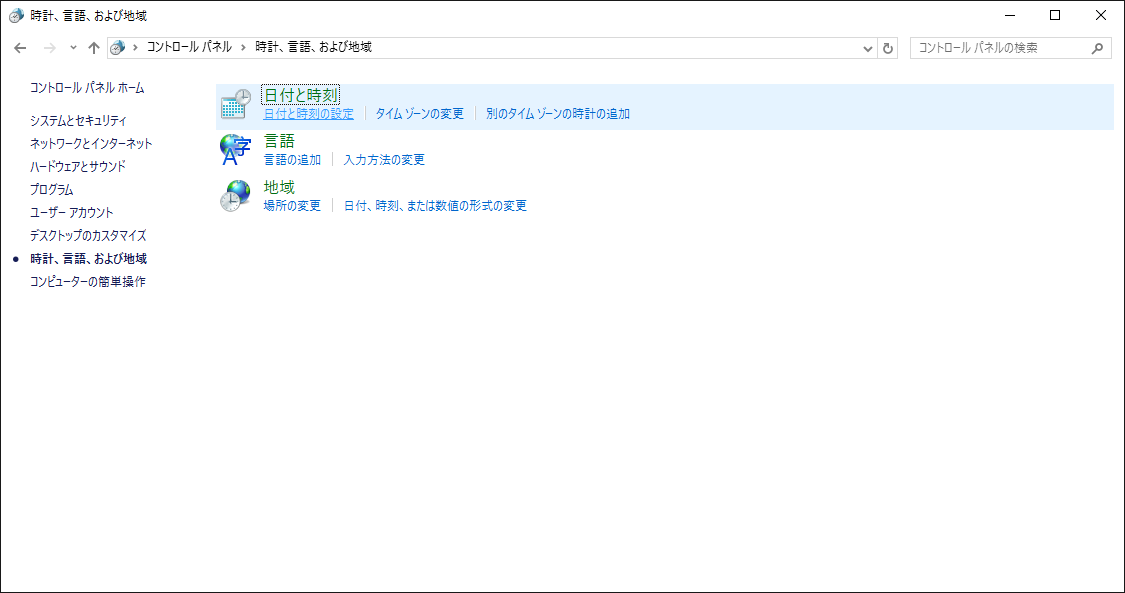
Task: Click the search magnifier icon
Action: pyautogui.click(x=1097, y=48)
